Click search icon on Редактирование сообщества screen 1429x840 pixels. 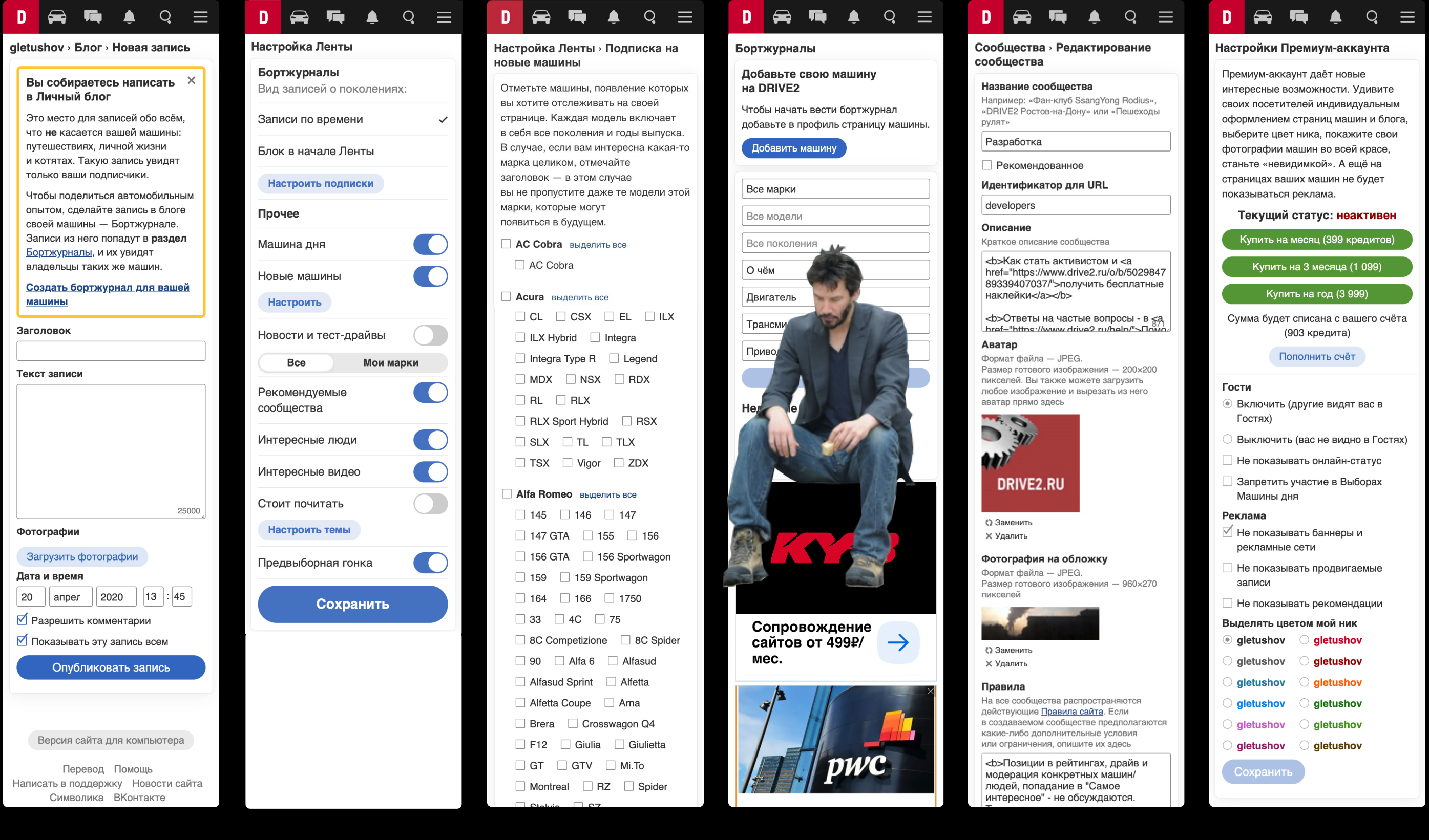pos(1130,17)
